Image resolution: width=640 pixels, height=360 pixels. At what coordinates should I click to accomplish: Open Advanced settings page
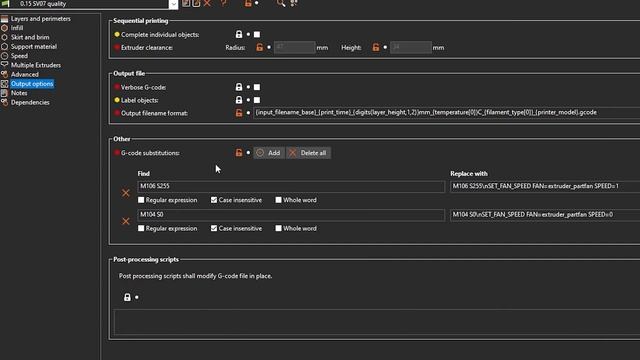pos(24,75)
